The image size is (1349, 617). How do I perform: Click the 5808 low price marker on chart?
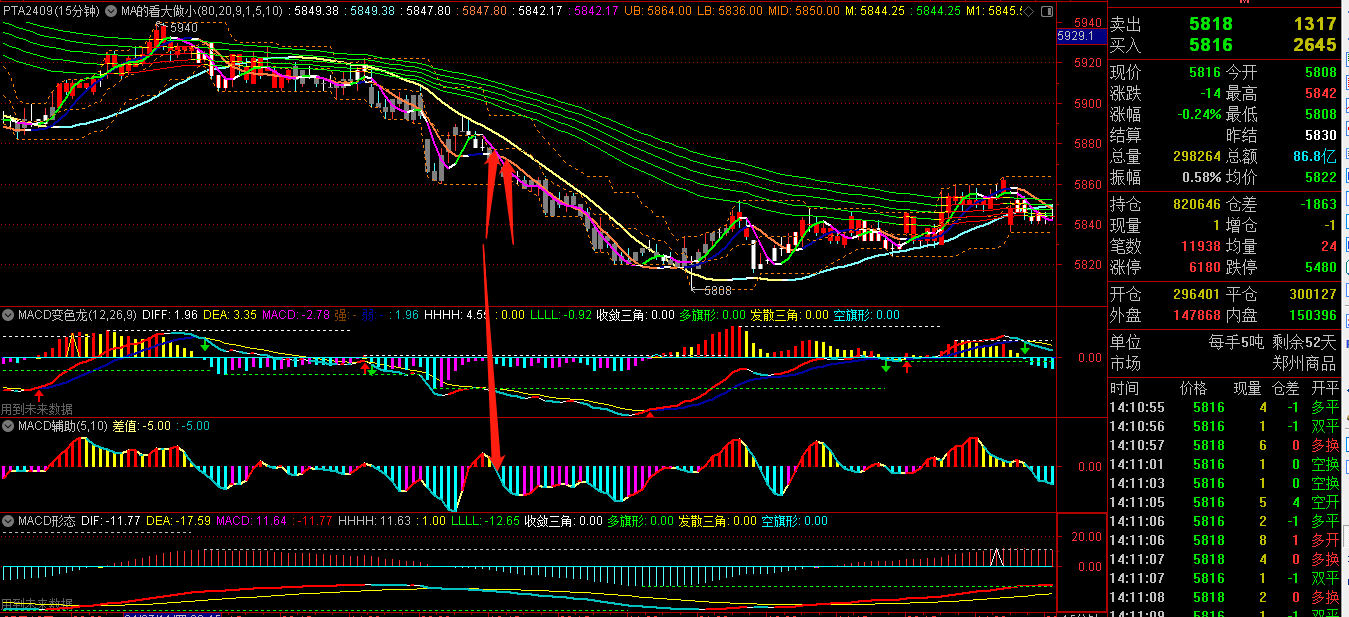point(718,290)
